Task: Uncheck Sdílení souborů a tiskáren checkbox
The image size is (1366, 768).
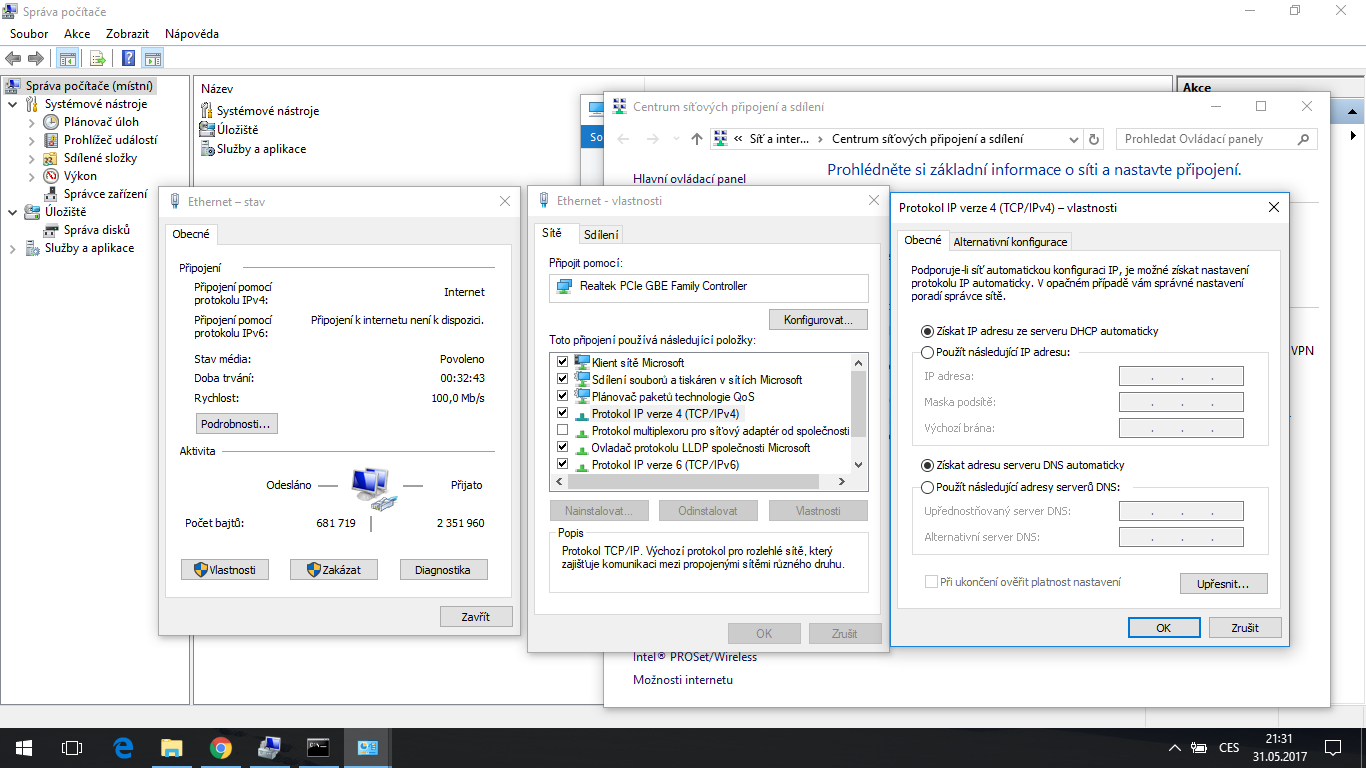Action: pos(562,379)
